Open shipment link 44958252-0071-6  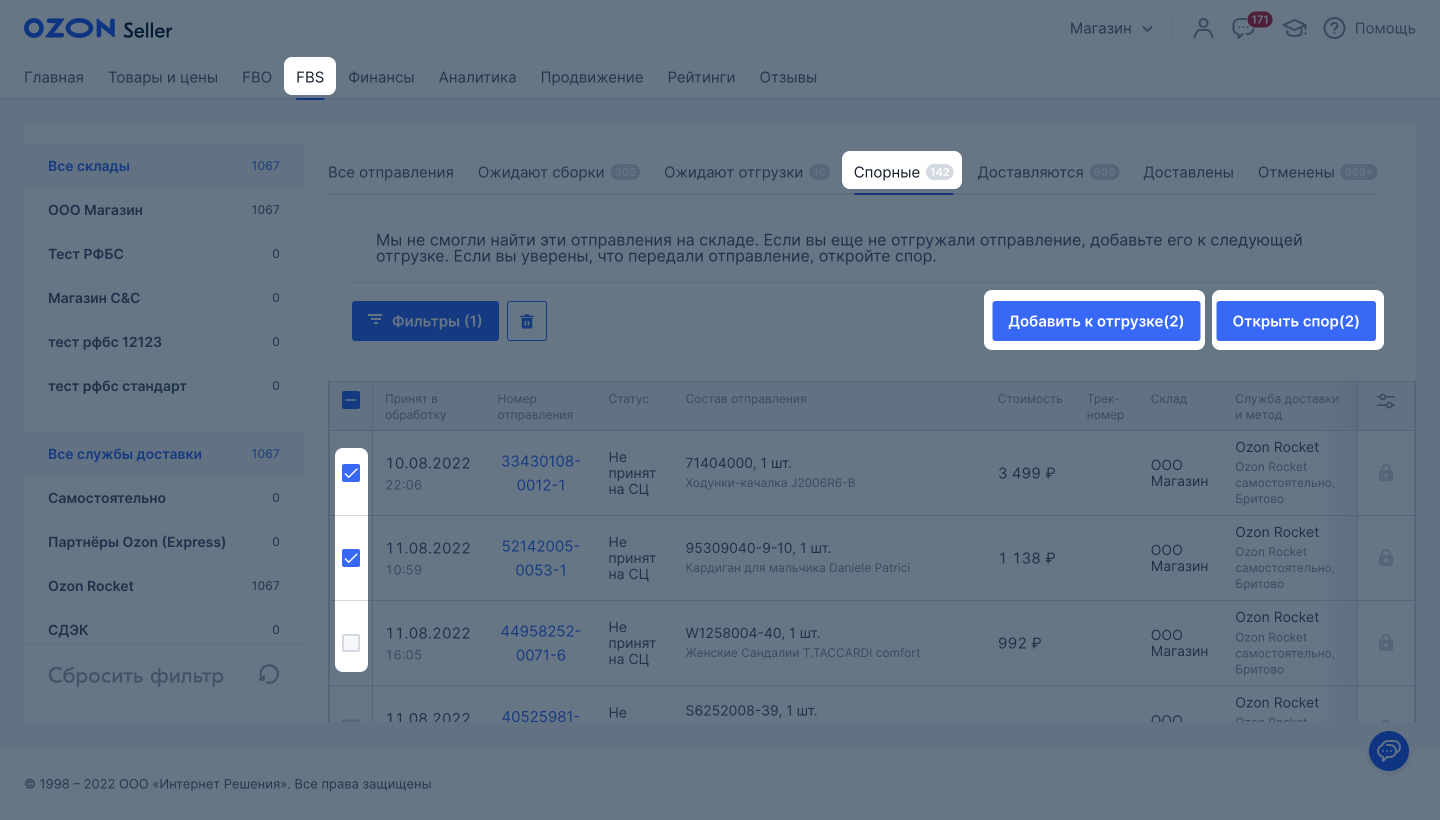[540, 643]
